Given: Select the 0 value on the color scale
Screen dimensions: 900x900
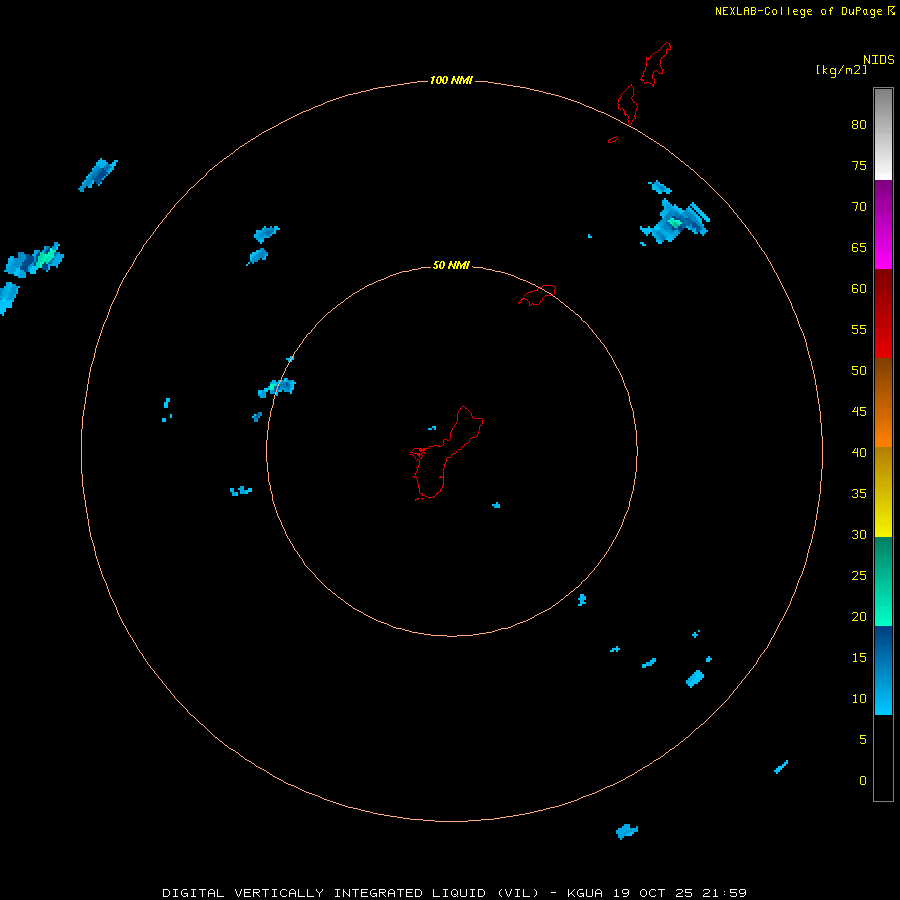Looking at the screenshot, I should click(863, 781).
